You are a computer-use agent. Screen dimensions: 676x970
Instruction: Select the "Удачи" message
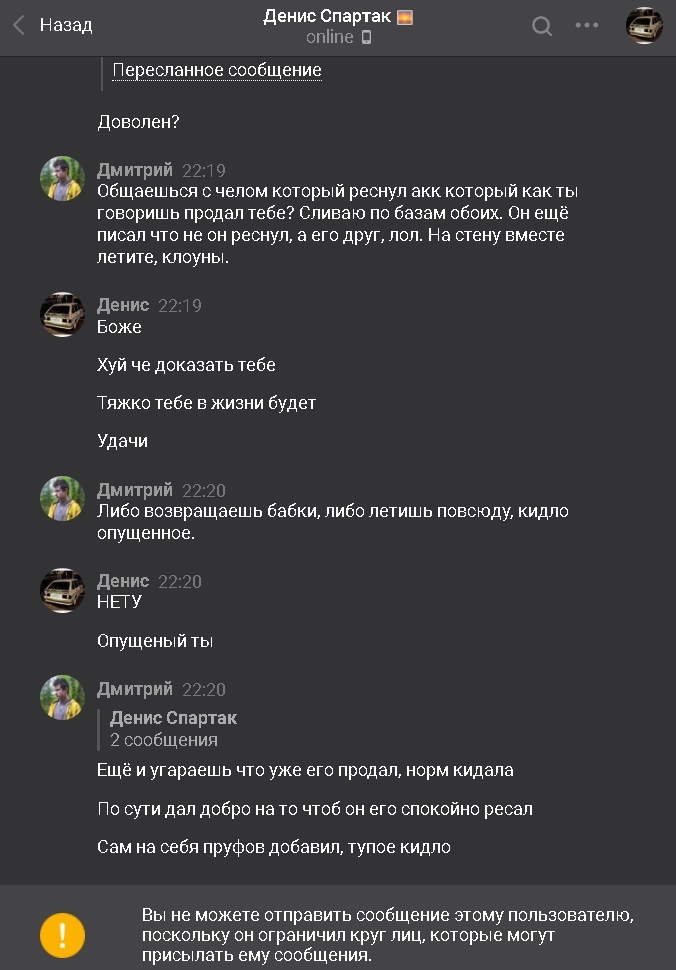coord(122,441)
